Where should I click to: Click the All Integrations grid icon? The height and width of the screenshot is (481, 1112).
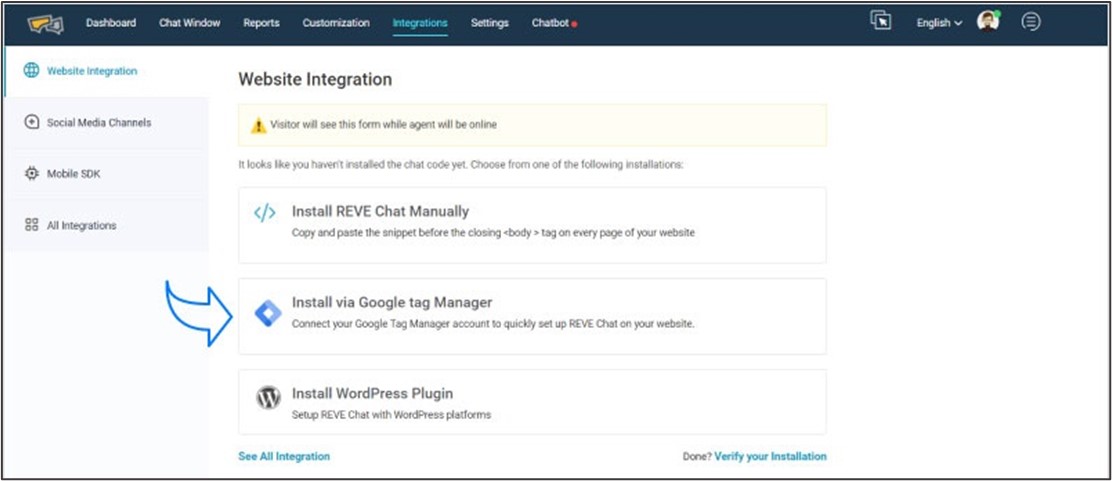click(31, 225)
